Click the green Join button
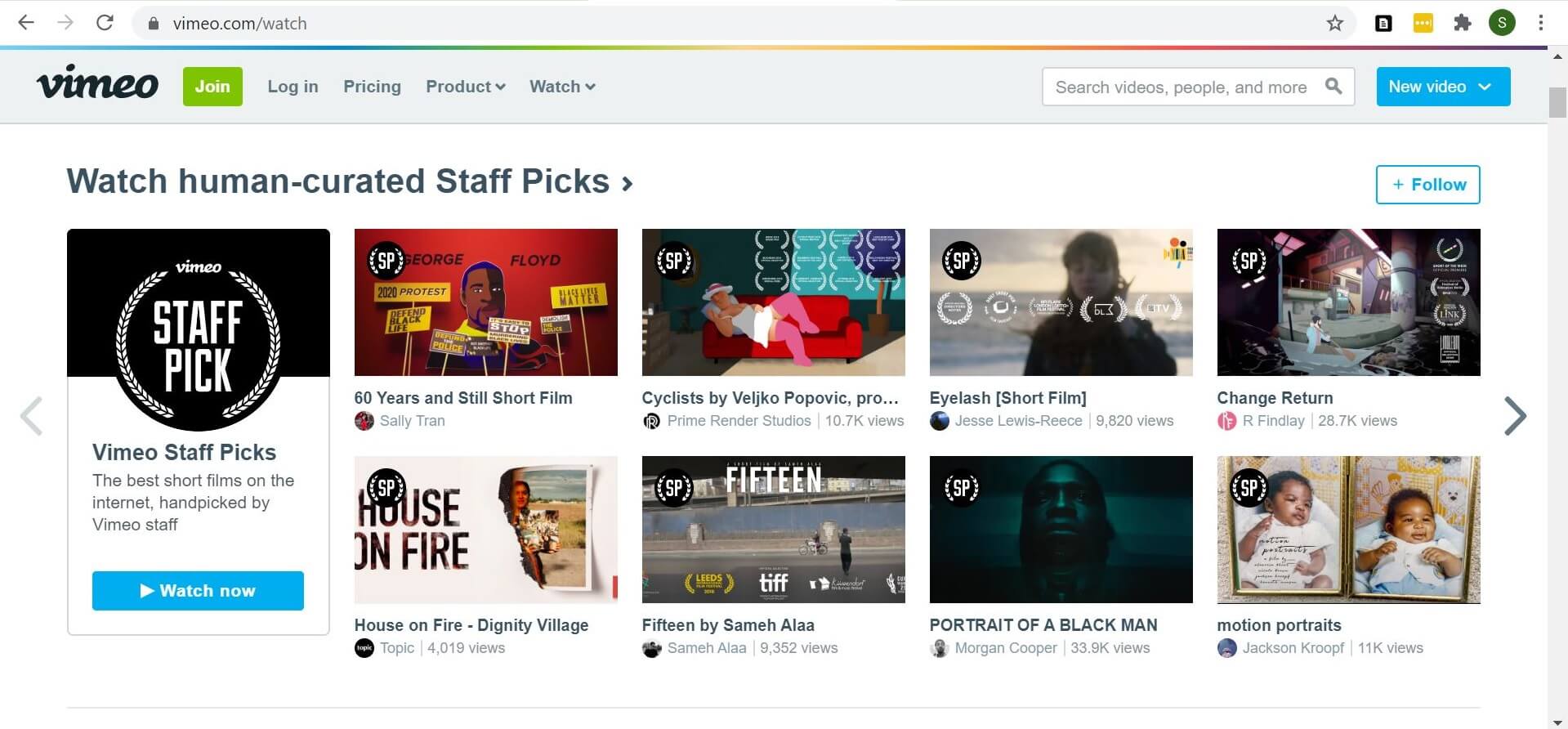Image resolution: width=1568 pixels, height=729 pixels. point(212,87)
